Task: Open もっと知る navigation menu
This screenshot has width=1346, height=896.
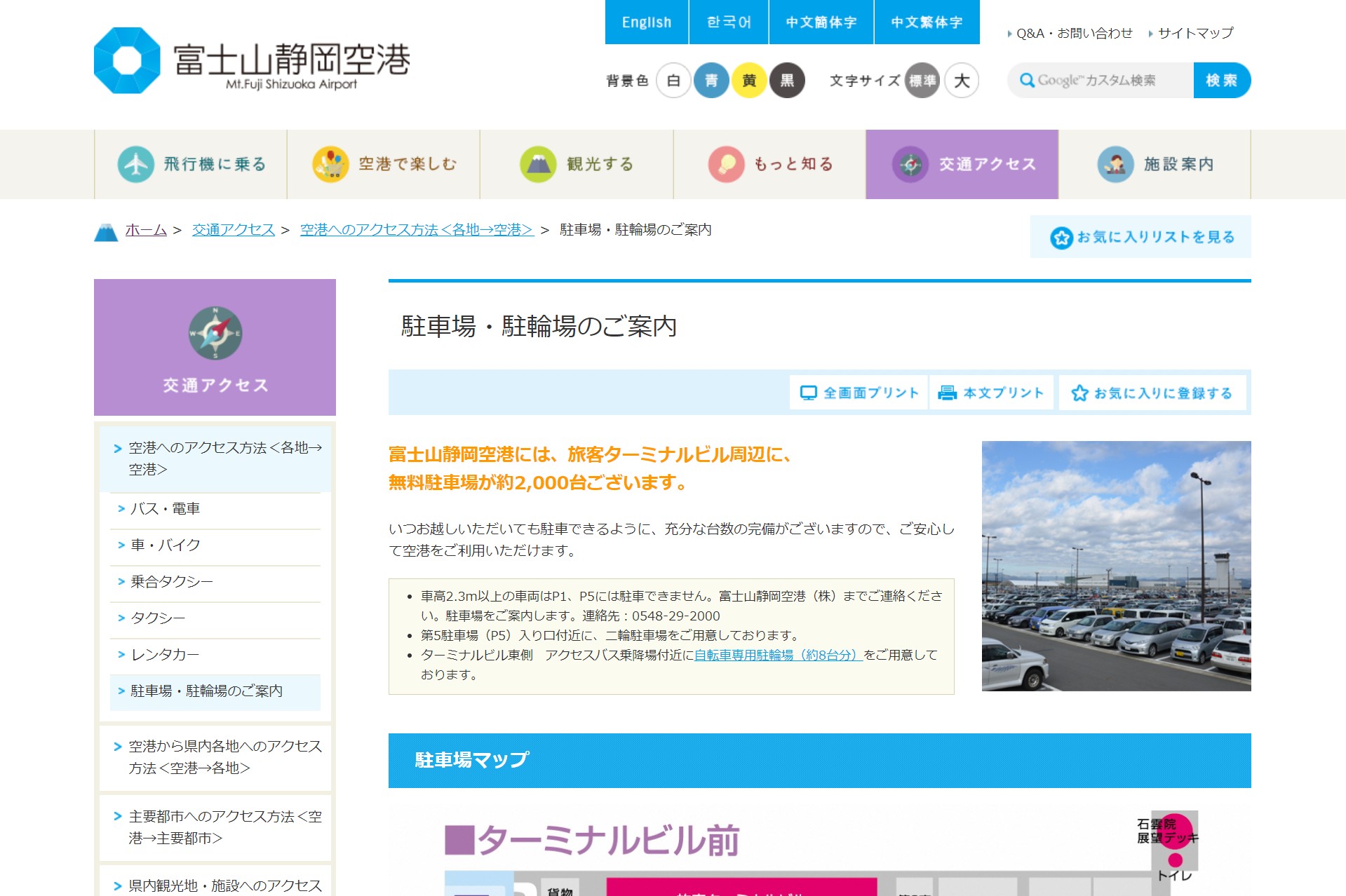Action: click(769, 164)
